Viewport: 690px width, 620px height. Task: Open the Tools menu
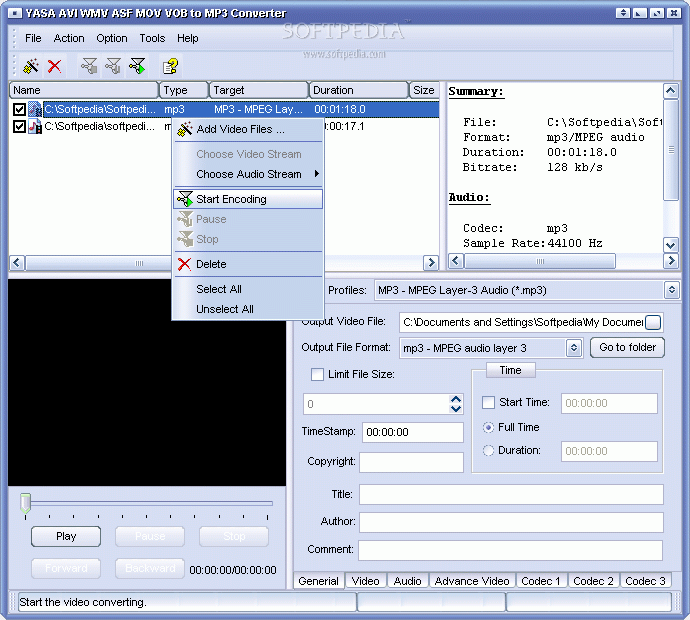(x=152, y=38)
